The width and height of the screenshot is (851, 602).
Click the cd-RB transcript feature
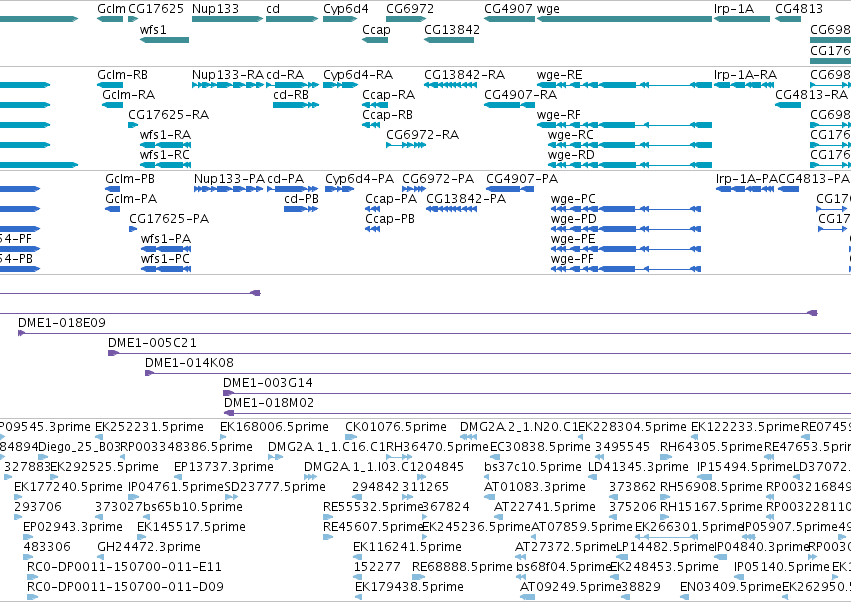pos(296,105)
